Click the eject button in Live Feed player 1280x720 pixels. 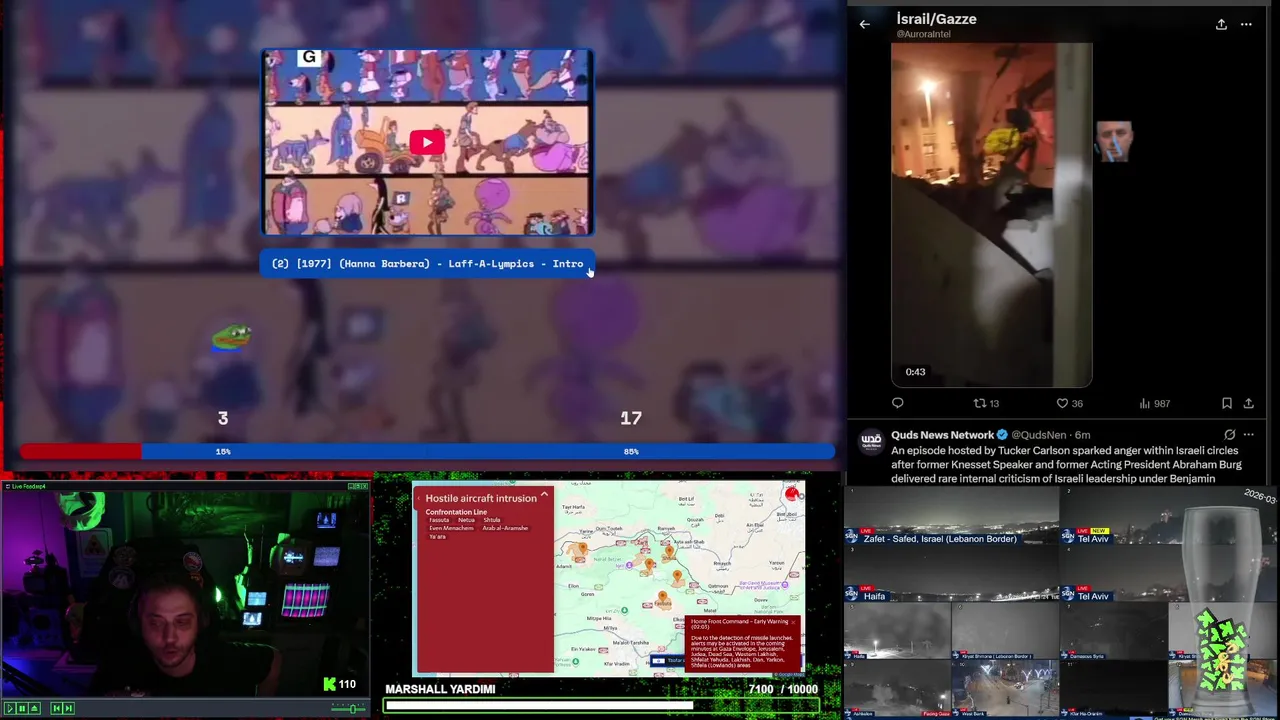pyautogui.click(x=34, y=708)
